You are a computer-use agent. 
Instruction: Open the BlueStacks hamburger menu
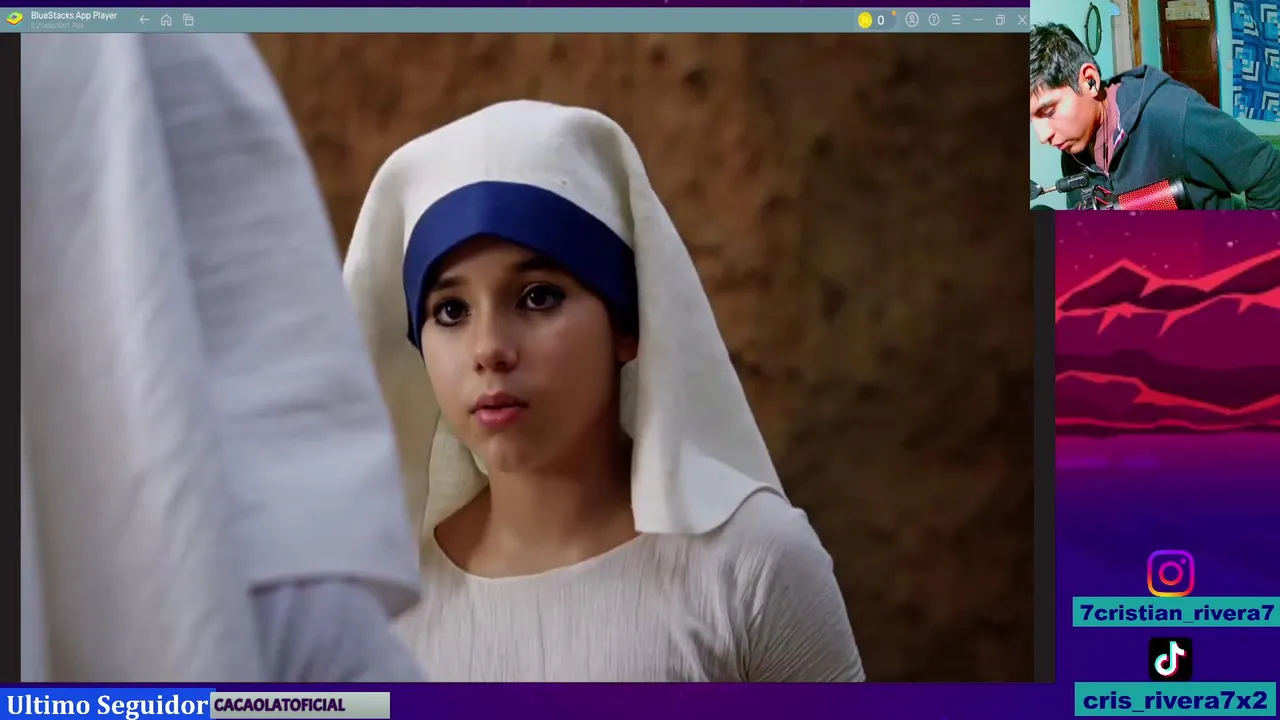(956, 20)
